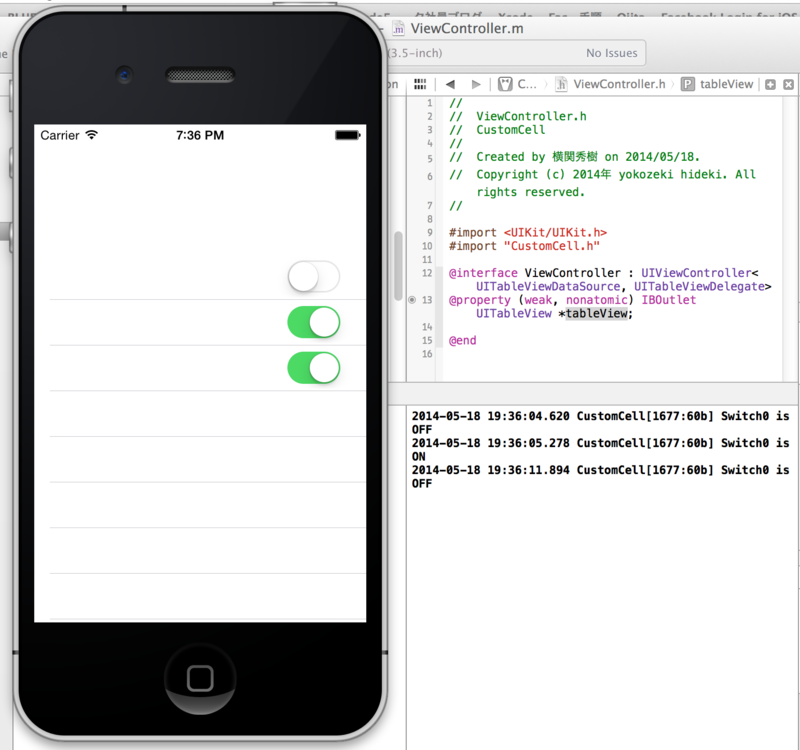Screen dimensions: 800x750
Task: Click the tableView identifier in code
Action: (596, 313)
